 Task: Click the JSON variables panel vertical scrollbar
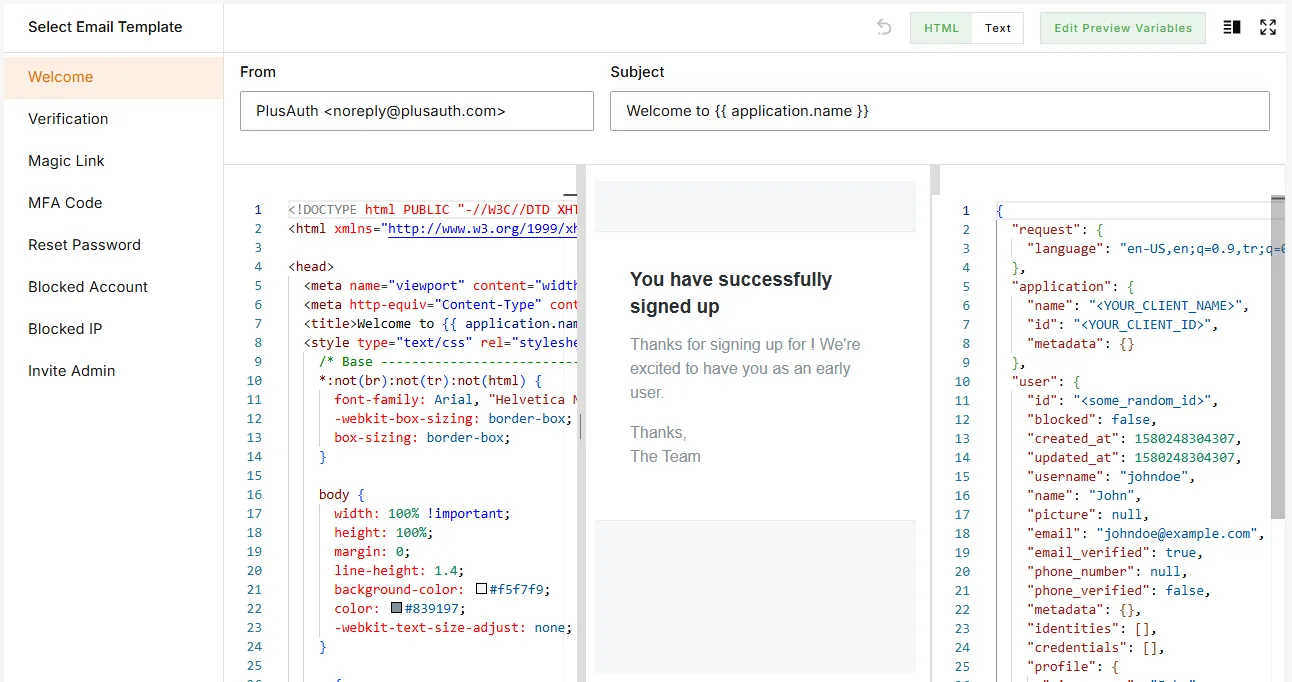tap(1277, 350)
